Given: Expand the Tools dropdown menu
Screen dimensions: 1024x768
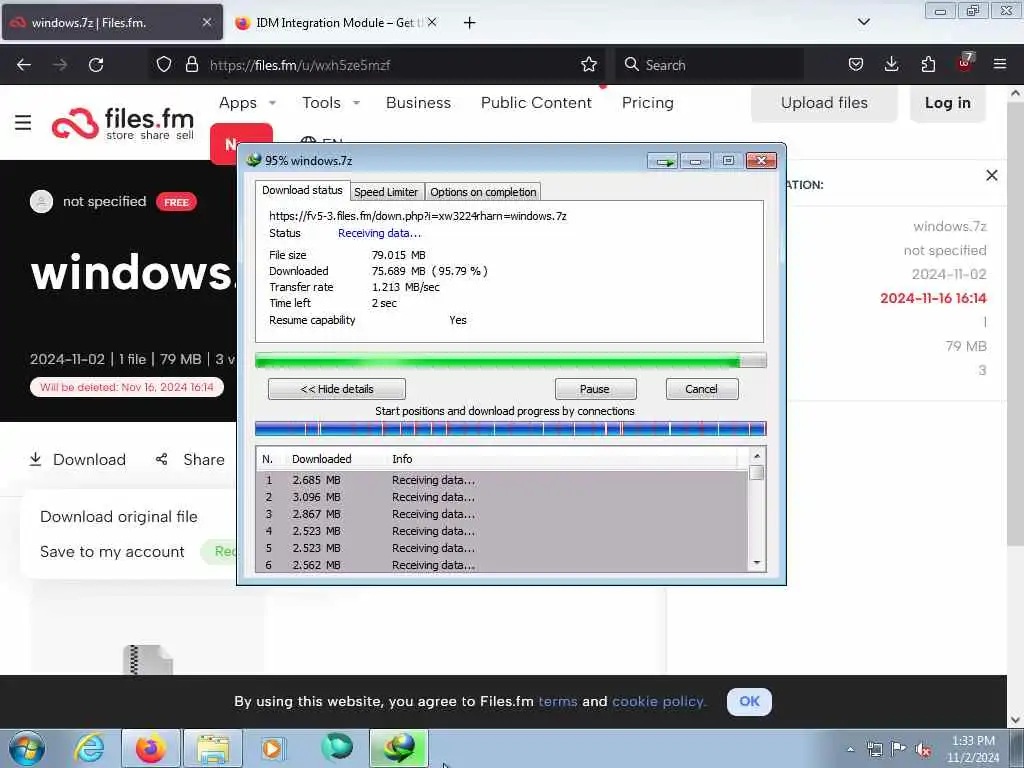Looking at the screenshot, I should (x=330, y=103).
